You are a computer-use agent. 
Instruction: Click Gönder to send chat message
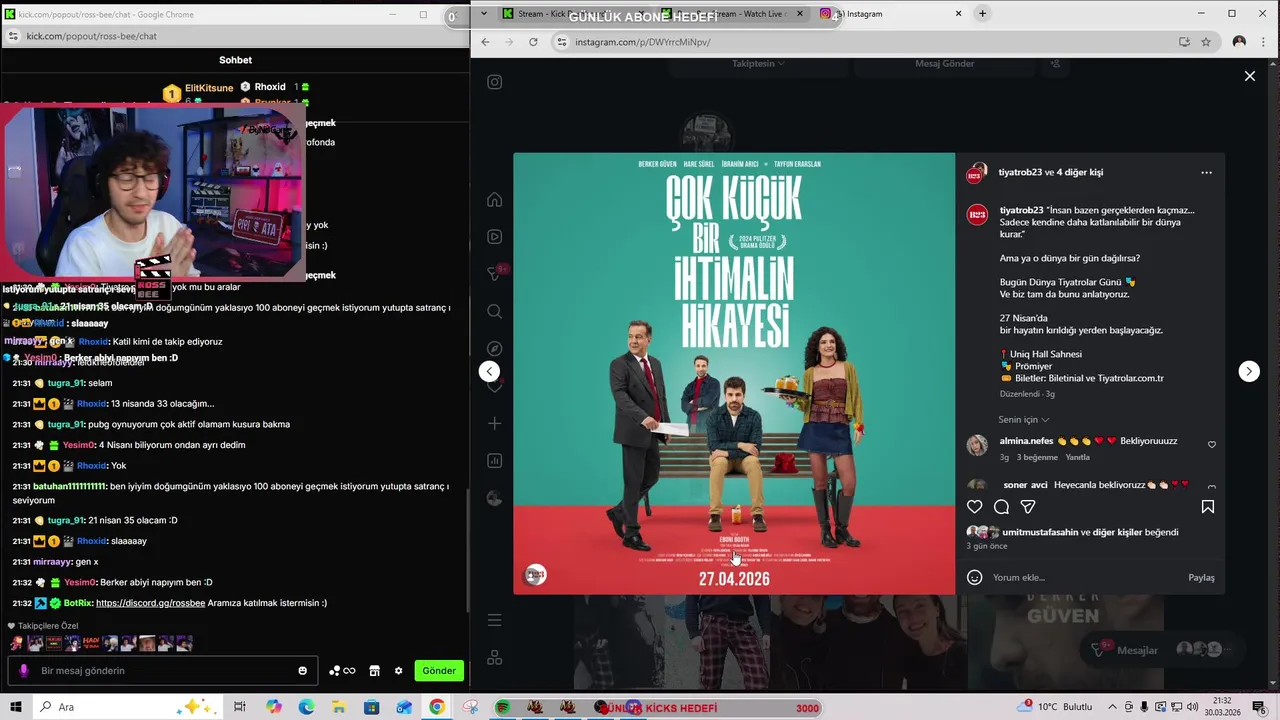439,671
